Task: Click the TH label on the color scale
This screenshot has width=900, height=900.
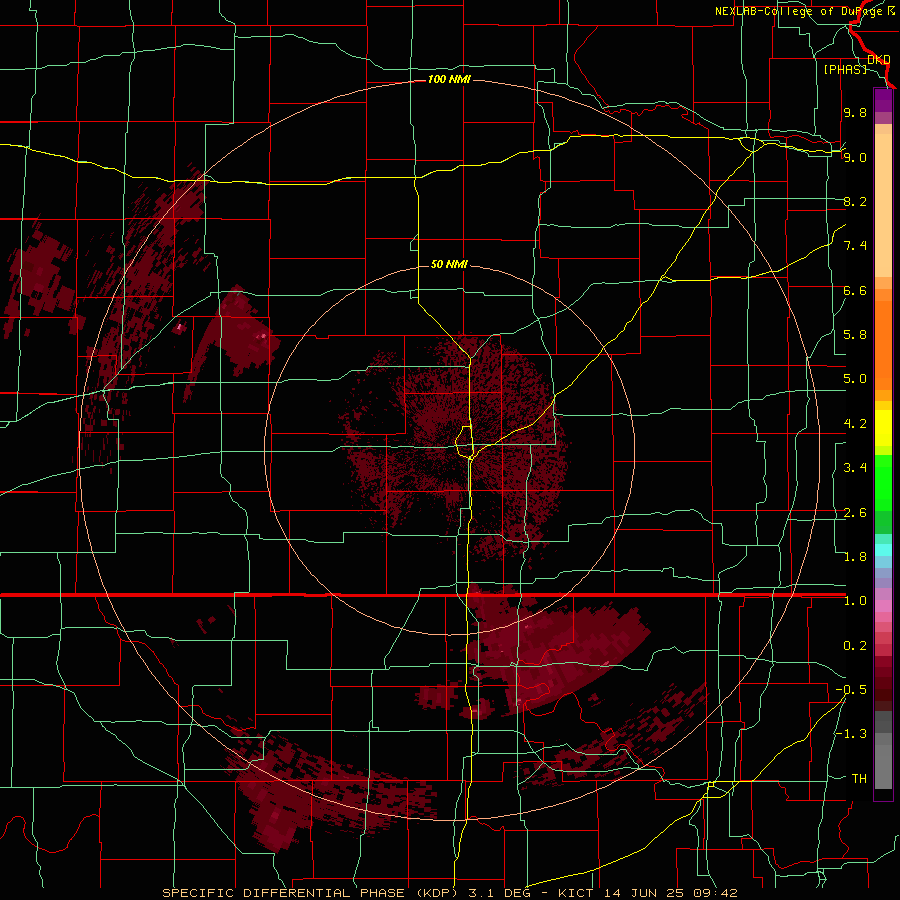Action: coord(859,779)
